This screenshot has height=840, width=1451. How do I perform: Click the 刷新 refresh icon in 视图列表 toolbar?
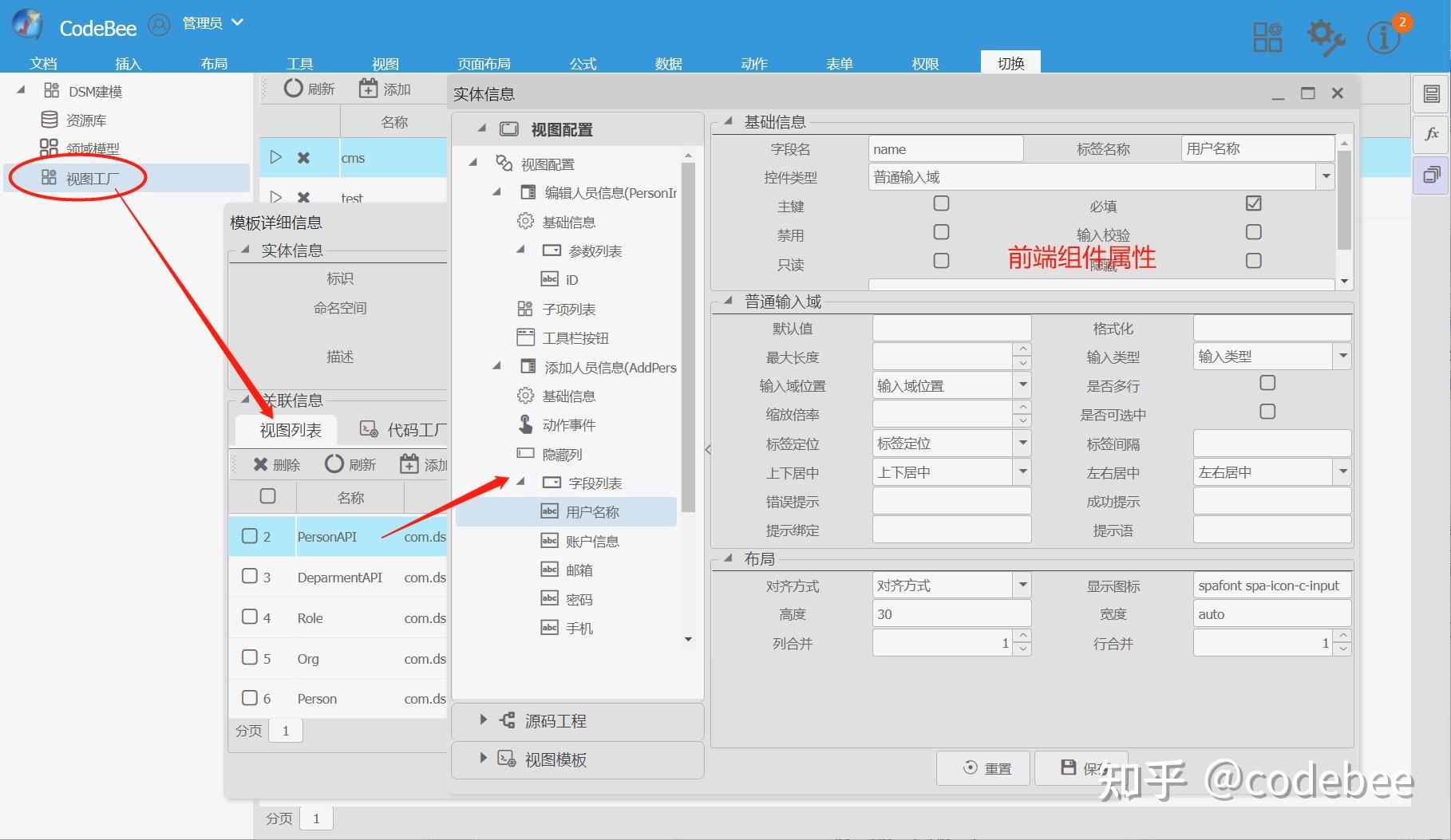[335, 463]
